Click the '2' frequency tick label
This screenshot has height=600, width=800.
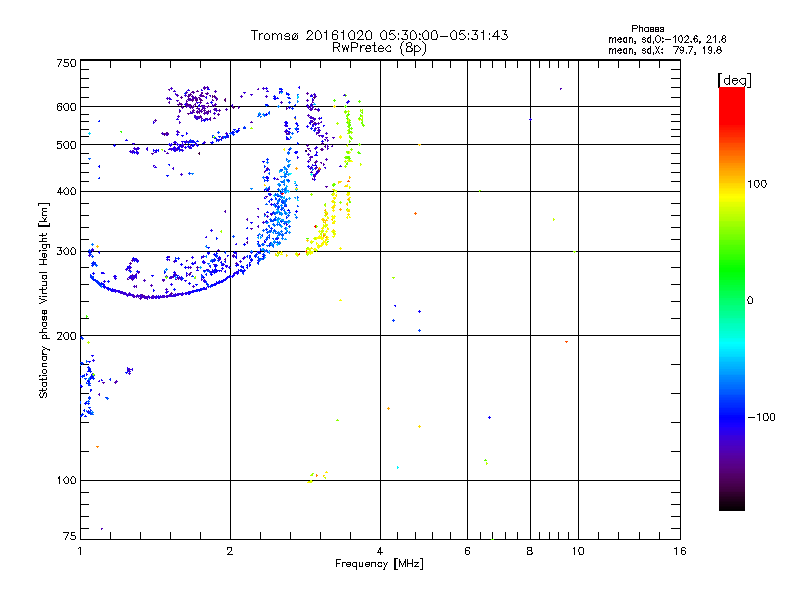coord(230,551)
